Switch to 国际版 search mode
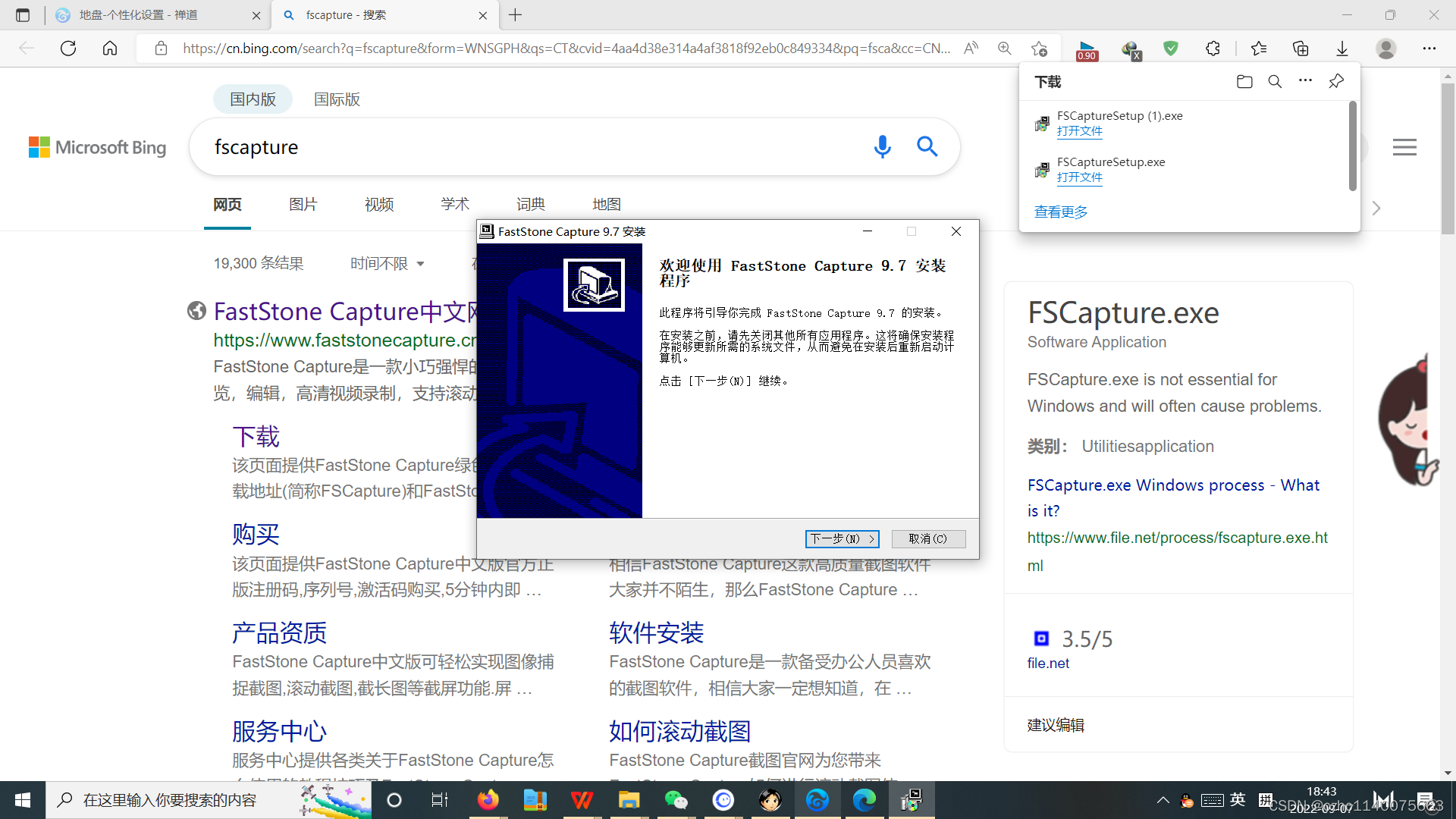1456x819 pixels. click(x=337, y=99)
